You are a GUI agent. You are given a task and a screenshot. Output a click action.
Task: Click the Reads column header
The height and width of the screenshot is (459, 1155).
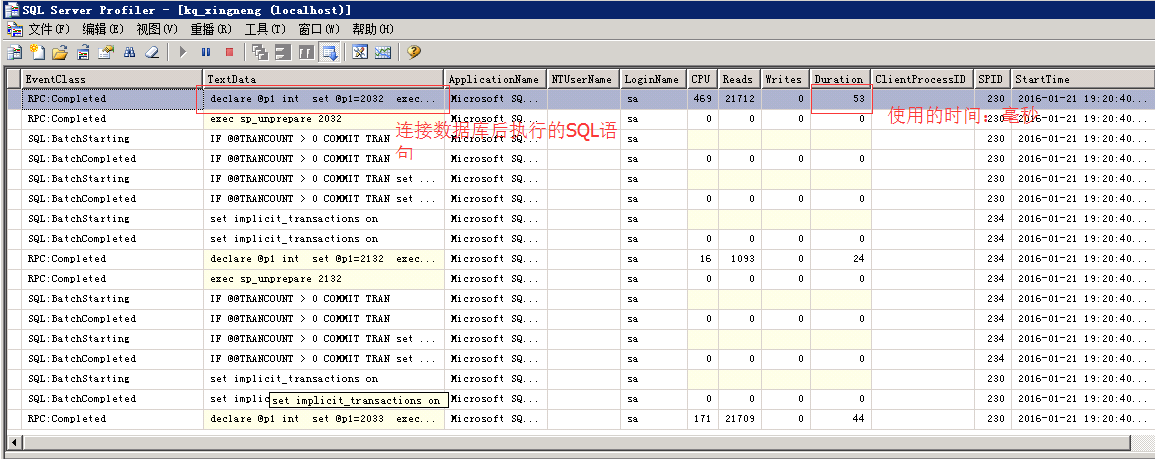tap(737, 79)
